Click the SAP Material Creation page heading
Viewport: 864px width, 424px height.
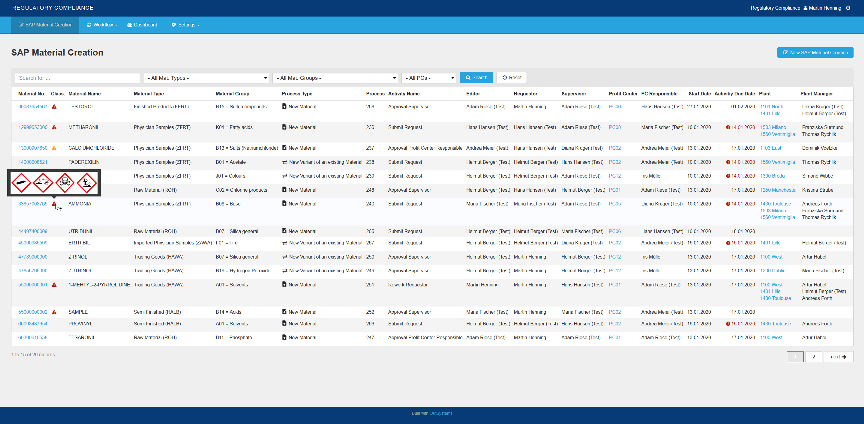coord(57,53)
